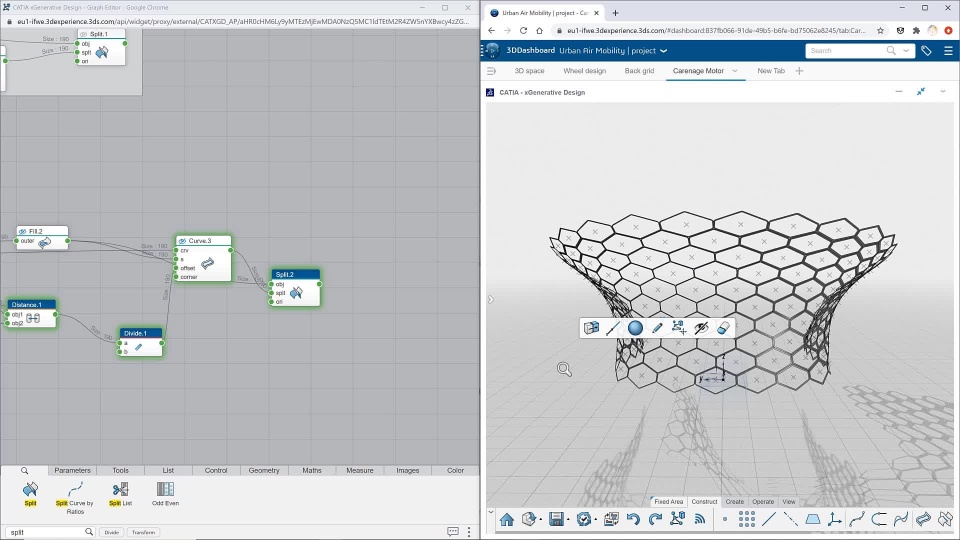Click the home icon in action bar

point(507,519)
